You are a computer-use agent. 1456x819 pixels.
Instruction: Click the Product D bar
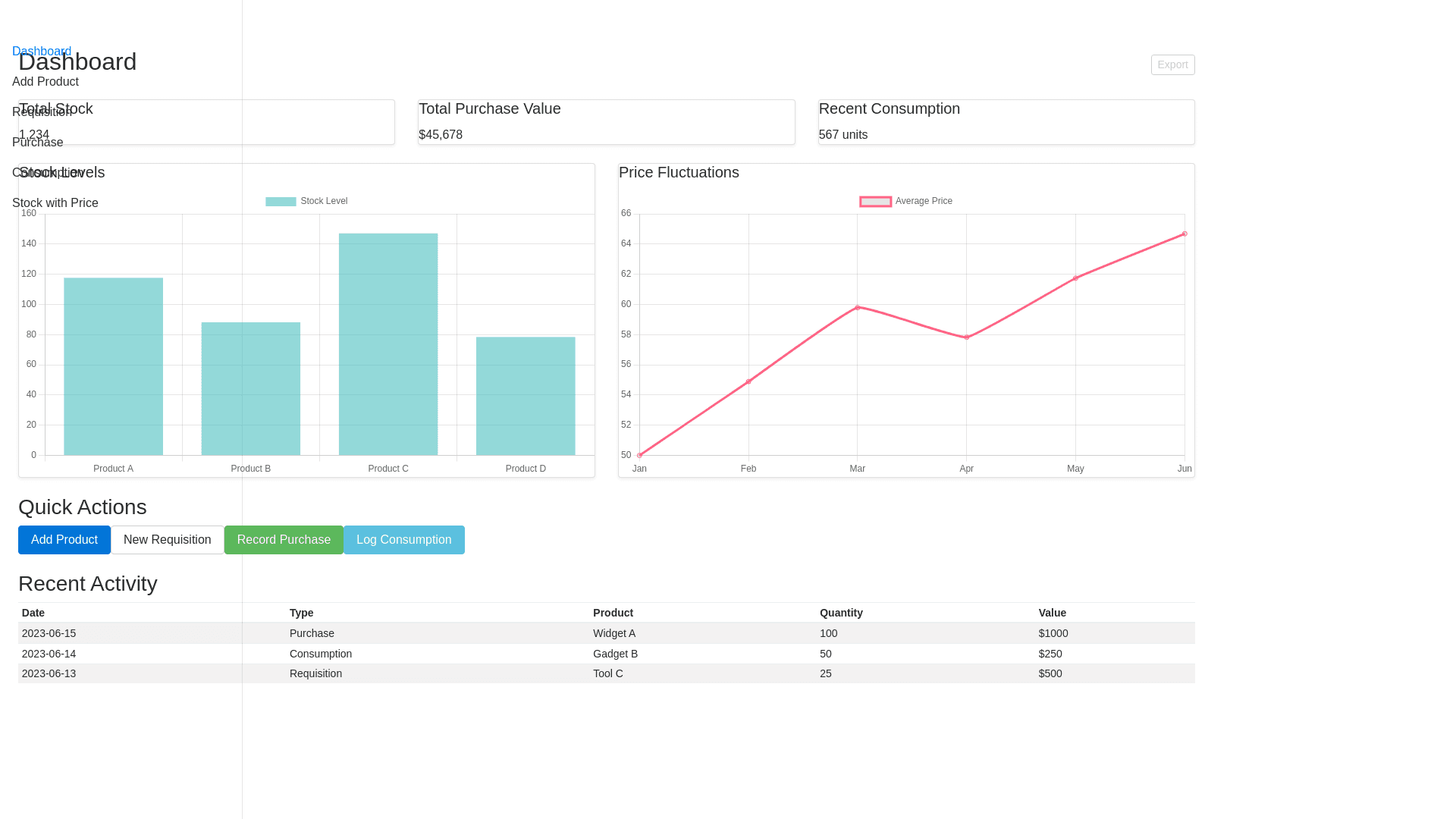(526, 396)
